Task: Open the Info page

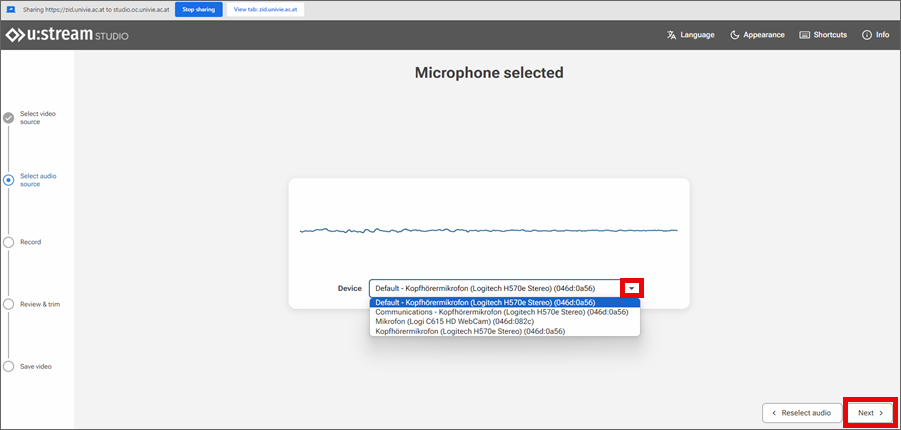Action: pyautogui.click(x=874, y=35)
